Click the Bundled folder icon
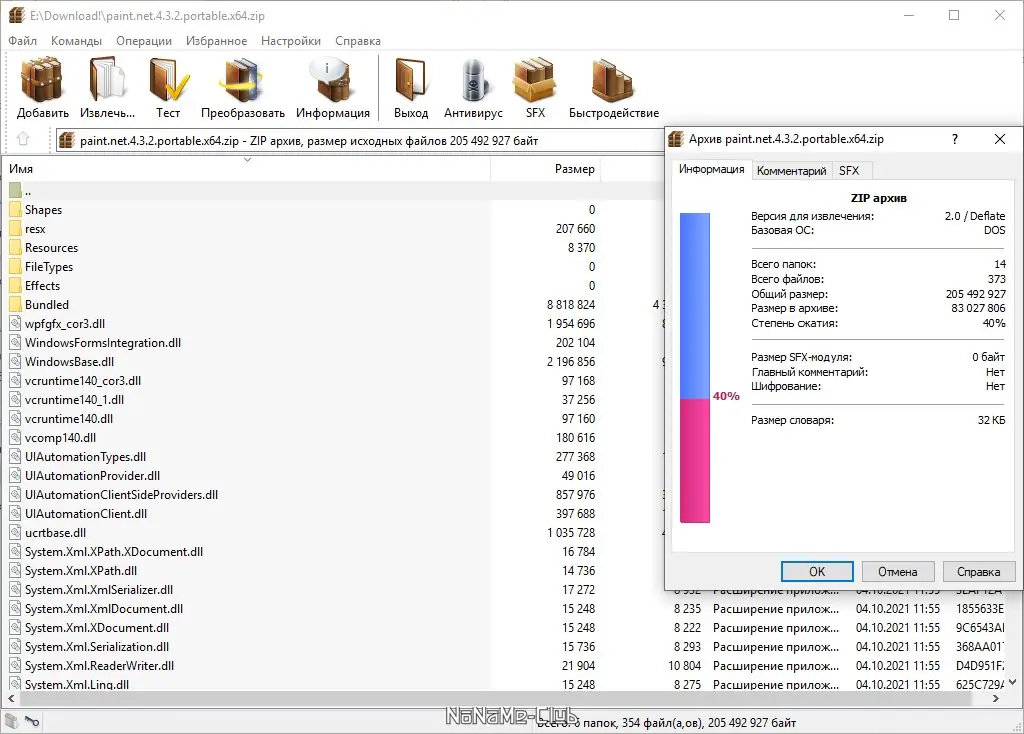 pos(16,304)
